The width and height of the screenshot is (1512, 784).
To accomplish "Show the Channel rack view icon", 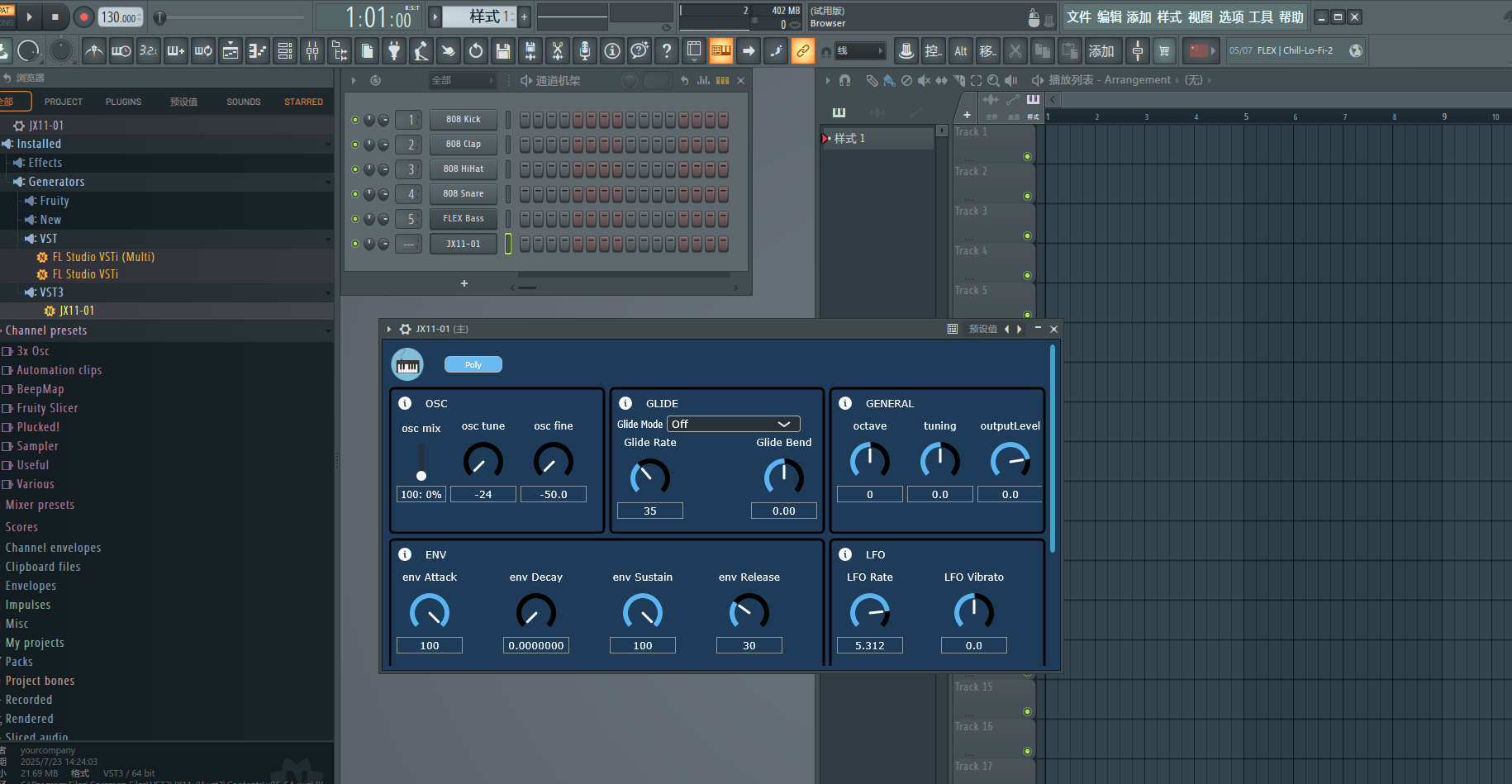I will [x=285, y=51].
